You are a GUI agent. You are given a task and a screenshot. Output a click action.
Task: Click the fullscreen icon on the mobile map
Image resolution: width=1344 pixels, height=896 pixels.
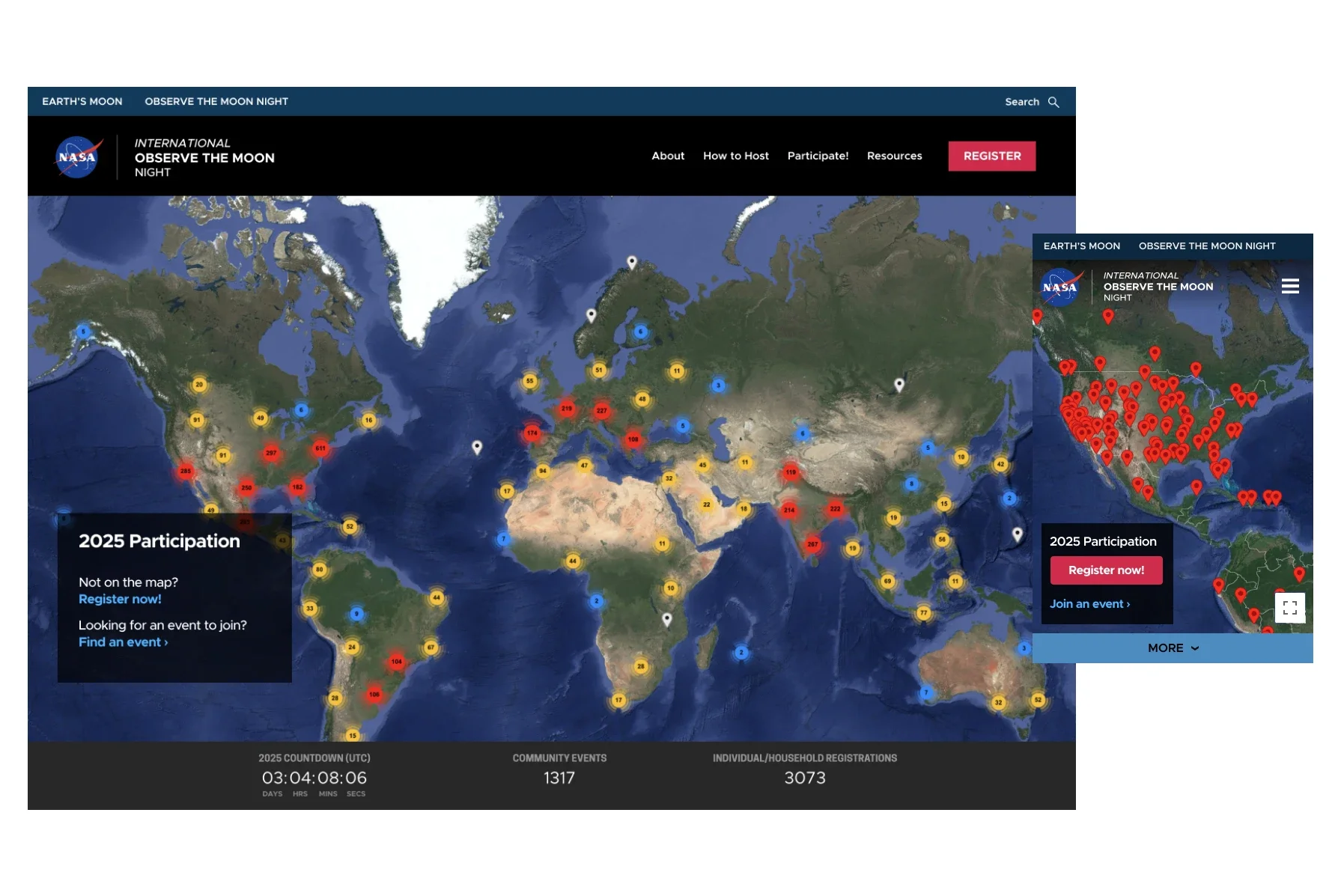(x=1290, y=607)
